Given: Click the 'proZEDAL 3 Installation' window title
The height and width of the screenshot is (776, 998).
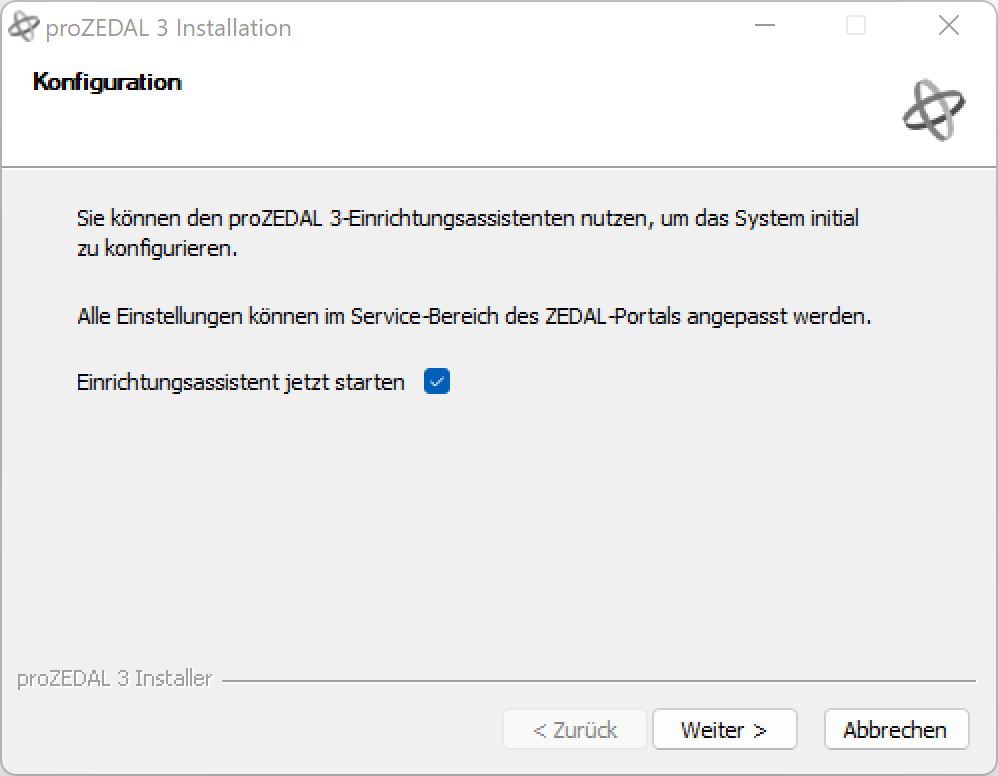Looking at the screenshot, I should coord(168,28).
